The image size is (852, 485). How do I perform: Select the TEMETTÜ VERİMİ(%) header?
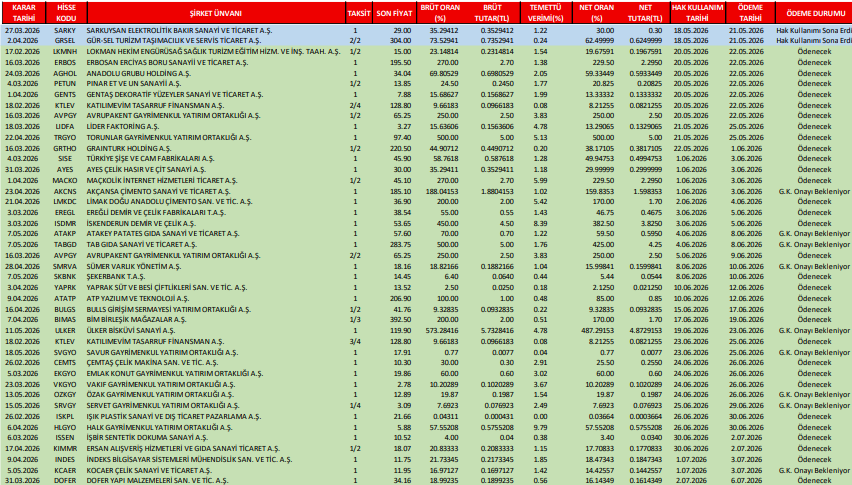(545, 12)
